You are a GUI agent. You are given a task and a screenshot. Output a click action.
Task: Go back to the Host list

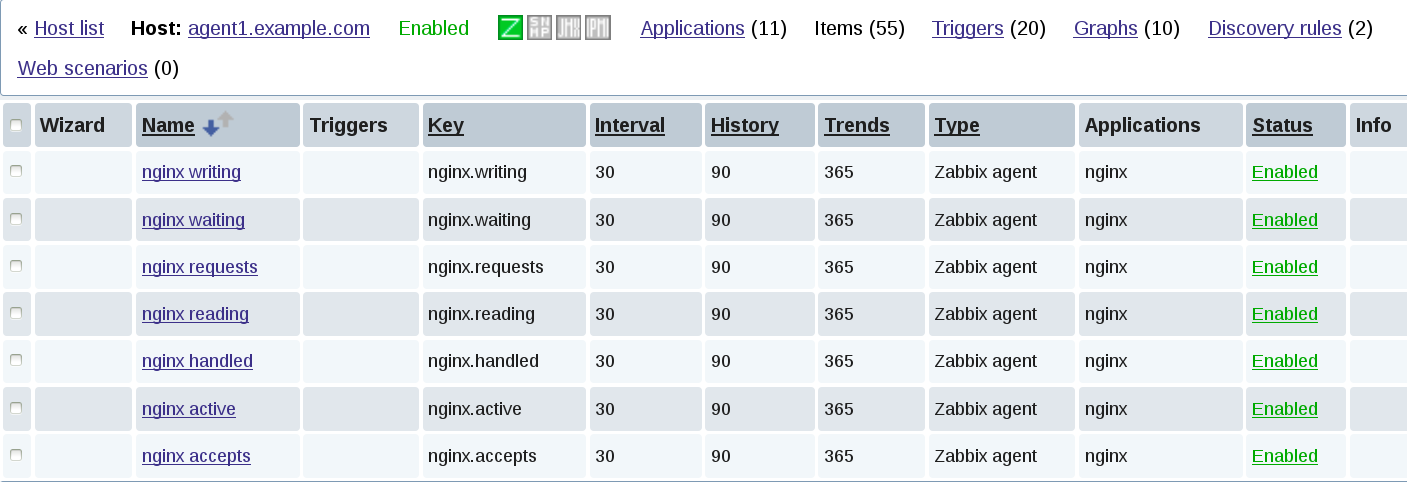(69, 28)
